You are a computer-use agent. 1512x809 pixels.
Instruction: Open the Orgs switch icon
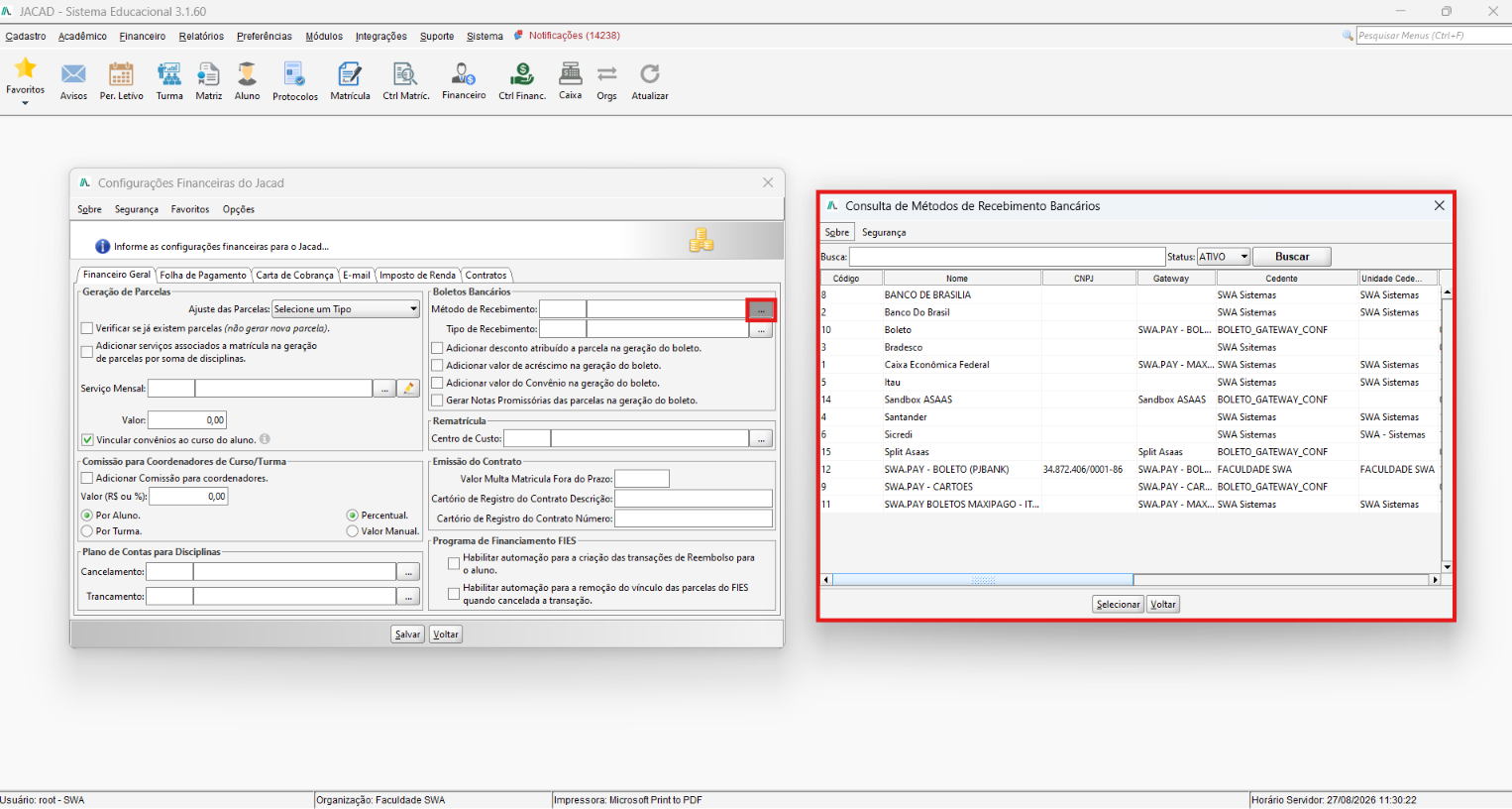point(606,74)
